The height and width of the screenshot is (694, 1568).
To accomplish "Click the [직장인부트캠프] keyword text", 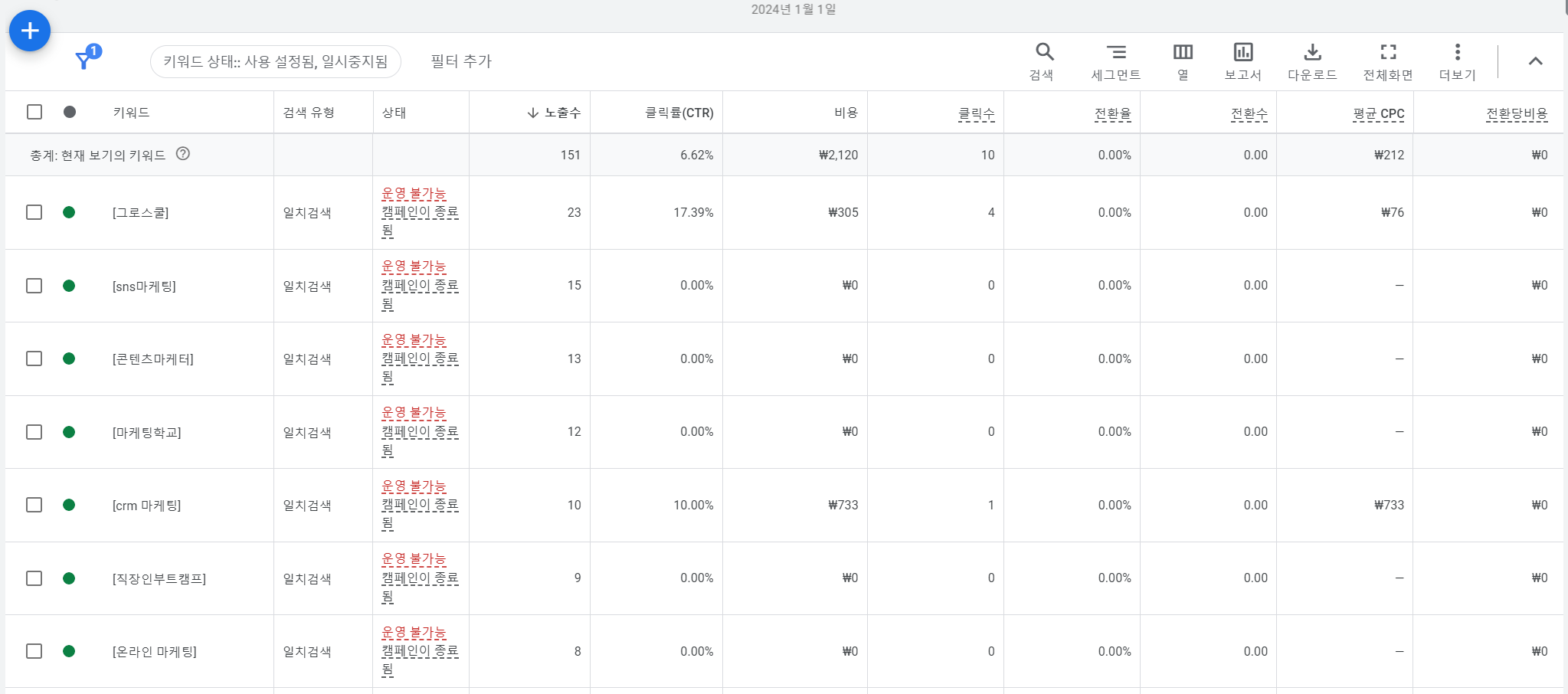I will [x=159, y=578].
